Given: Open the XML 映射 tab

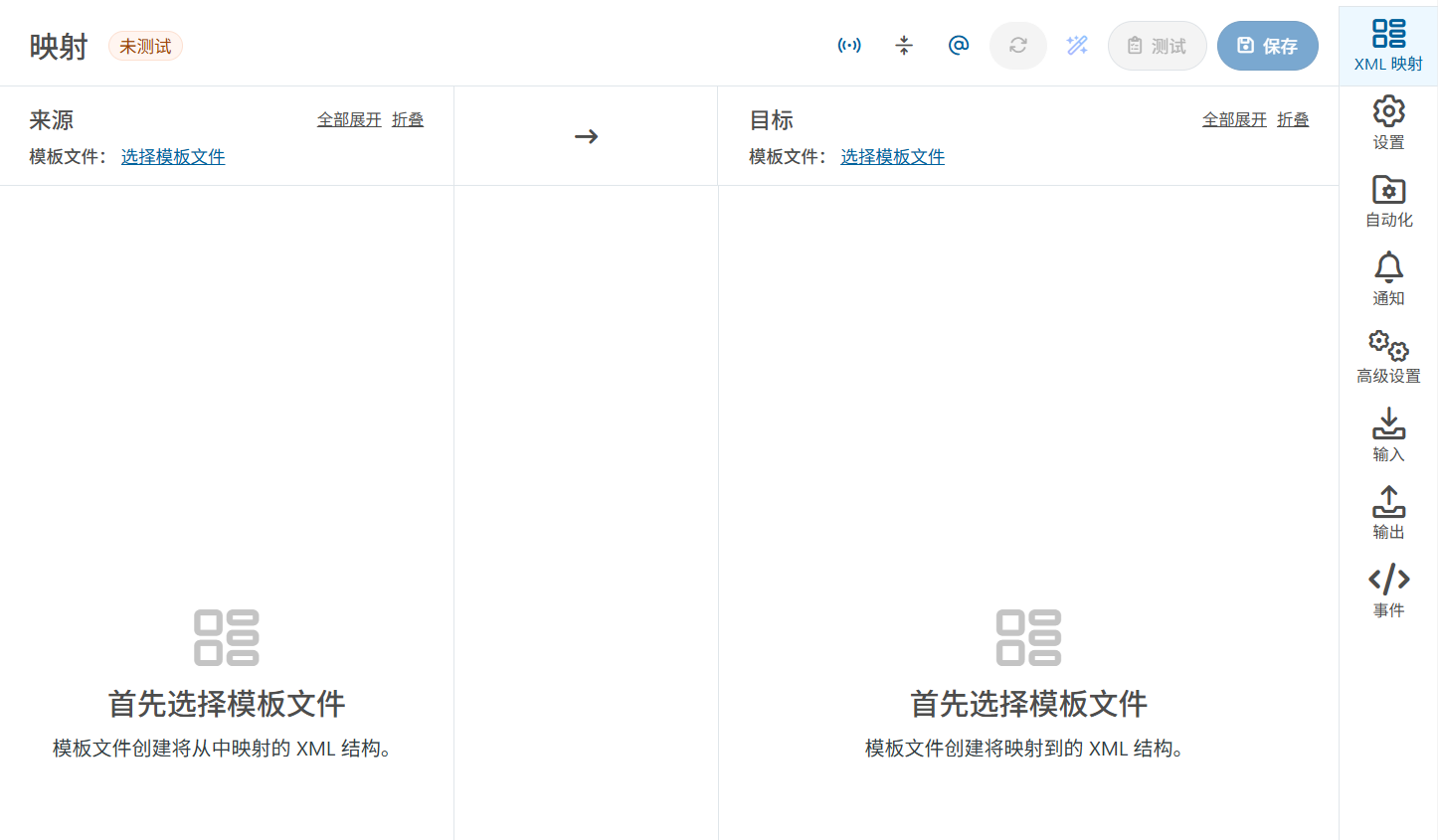Looking at the screenshot, I should point(1388,45).
